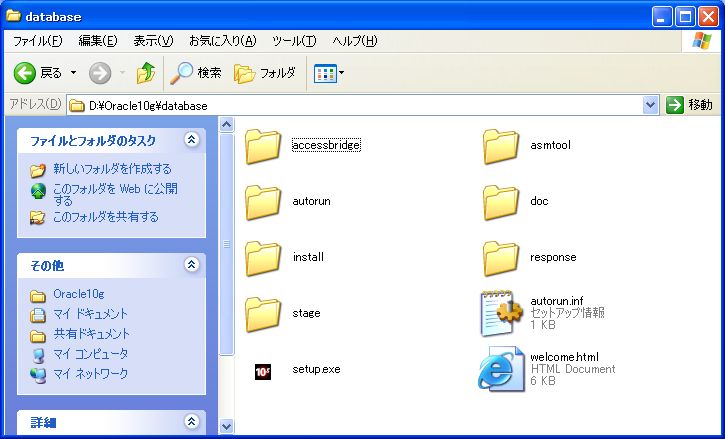The width and height of the screenshot is (725, 439).
Task: Collapse the 詳細 panel chevron
Action: pyautogui.click(x=191, y=421)
